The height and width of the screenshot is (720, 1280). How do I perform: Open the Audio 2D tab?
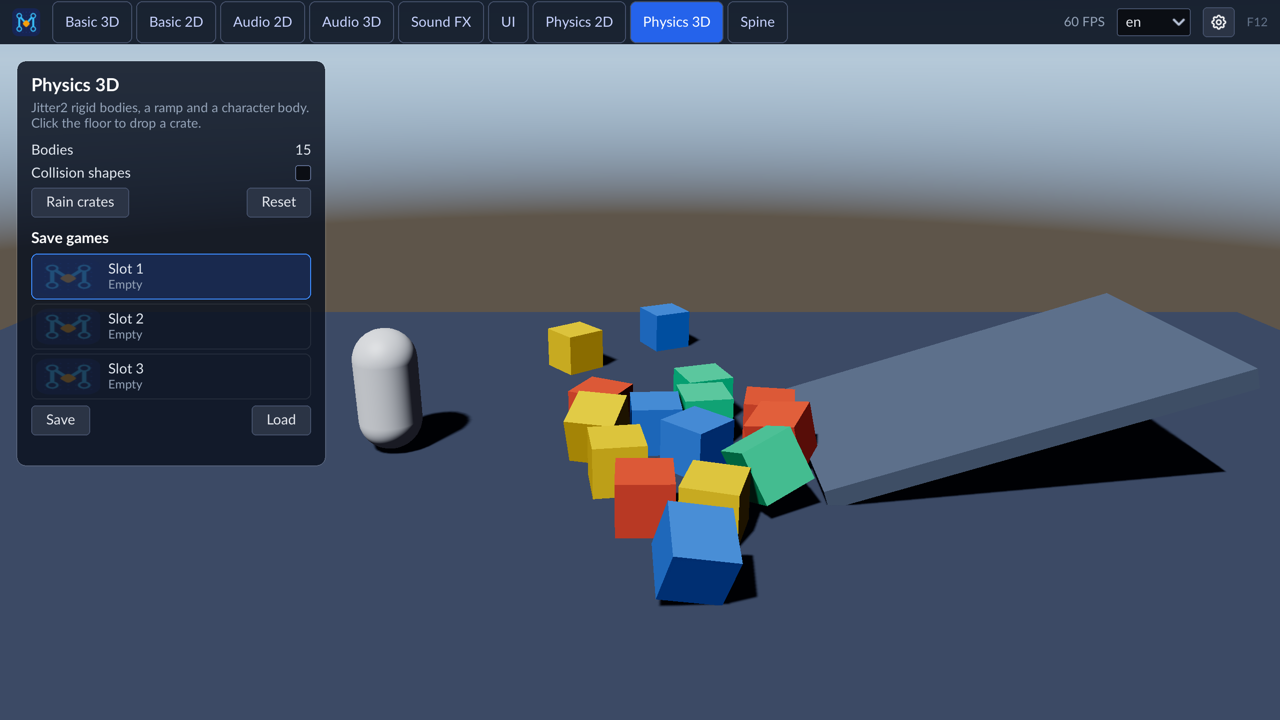[263, 22]
